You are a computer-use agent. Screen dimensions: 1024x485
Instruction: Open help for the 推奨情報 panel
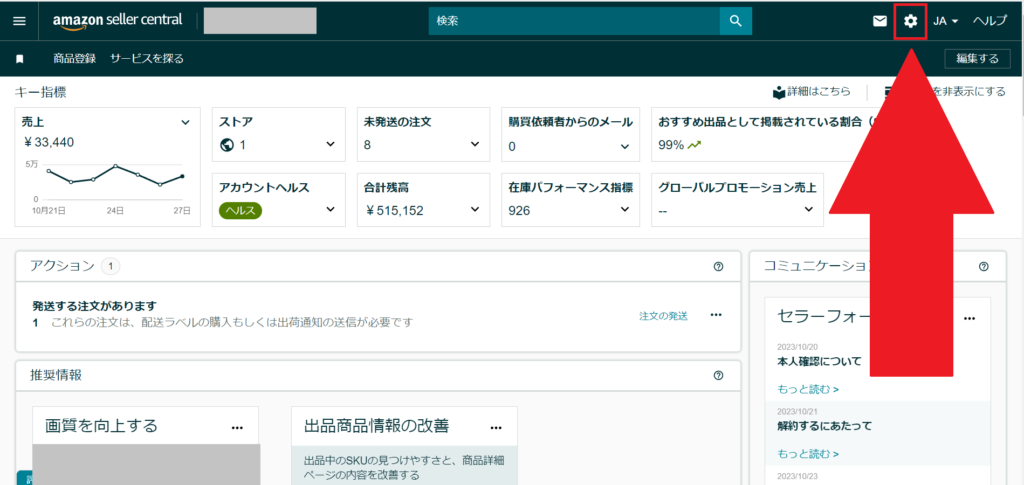pos(718,375)
